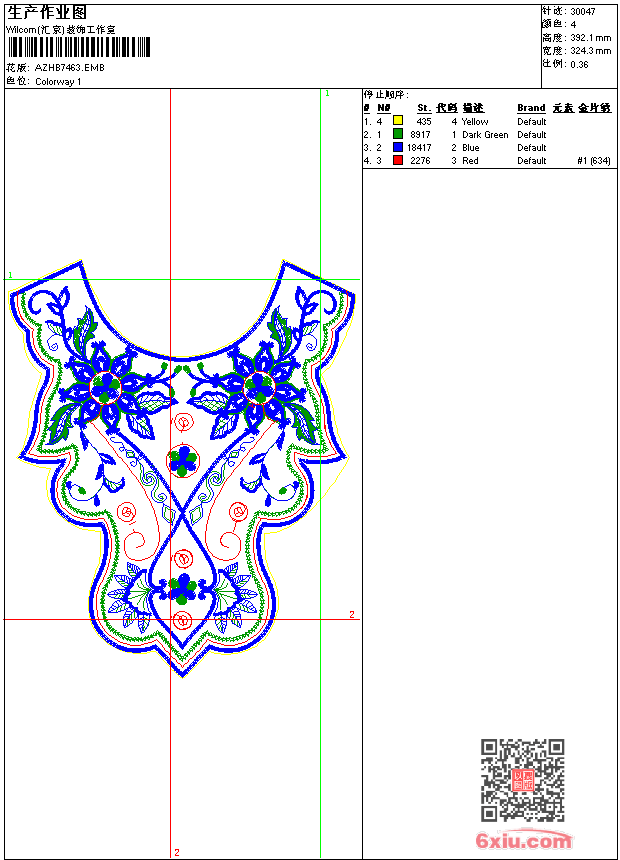
Task: Click stitch count 2276 in Red row
Action: coord(420,161)
